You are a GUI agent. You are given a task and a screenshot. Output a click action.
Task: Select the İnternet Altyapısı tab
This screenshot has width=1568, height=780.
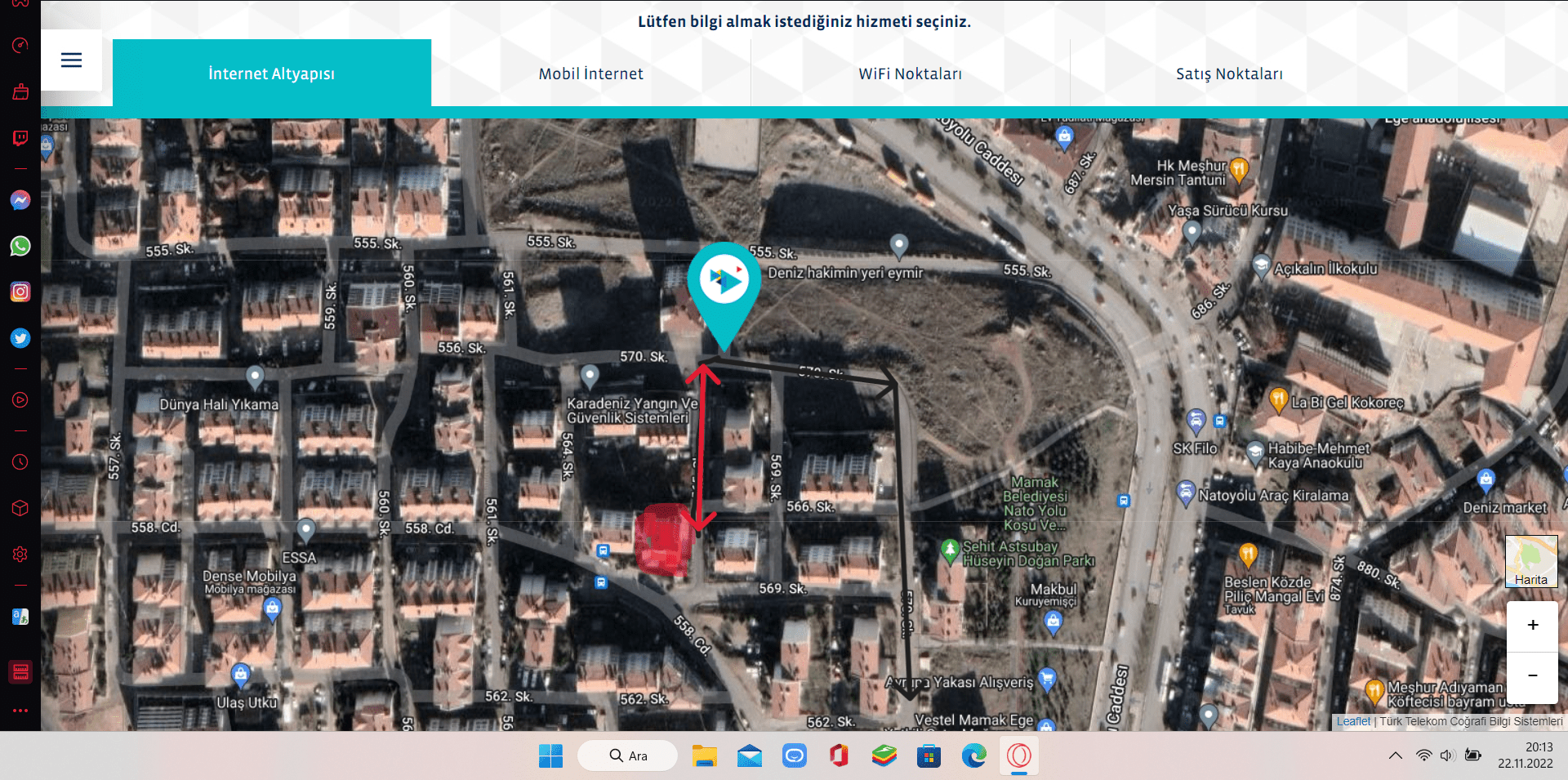point(271,74)
